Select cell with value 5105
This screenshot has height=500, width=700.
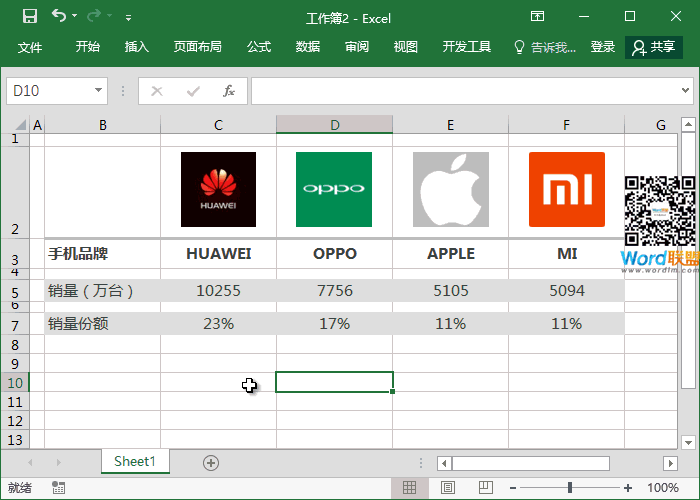tap(450, 291)
